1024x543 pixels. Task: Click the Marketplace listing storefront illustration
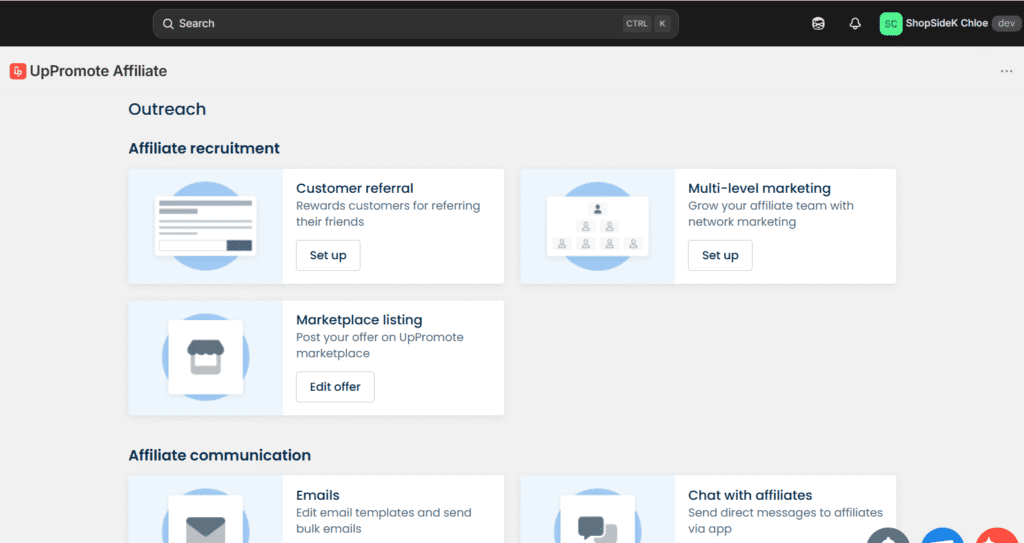click(206, 357)
